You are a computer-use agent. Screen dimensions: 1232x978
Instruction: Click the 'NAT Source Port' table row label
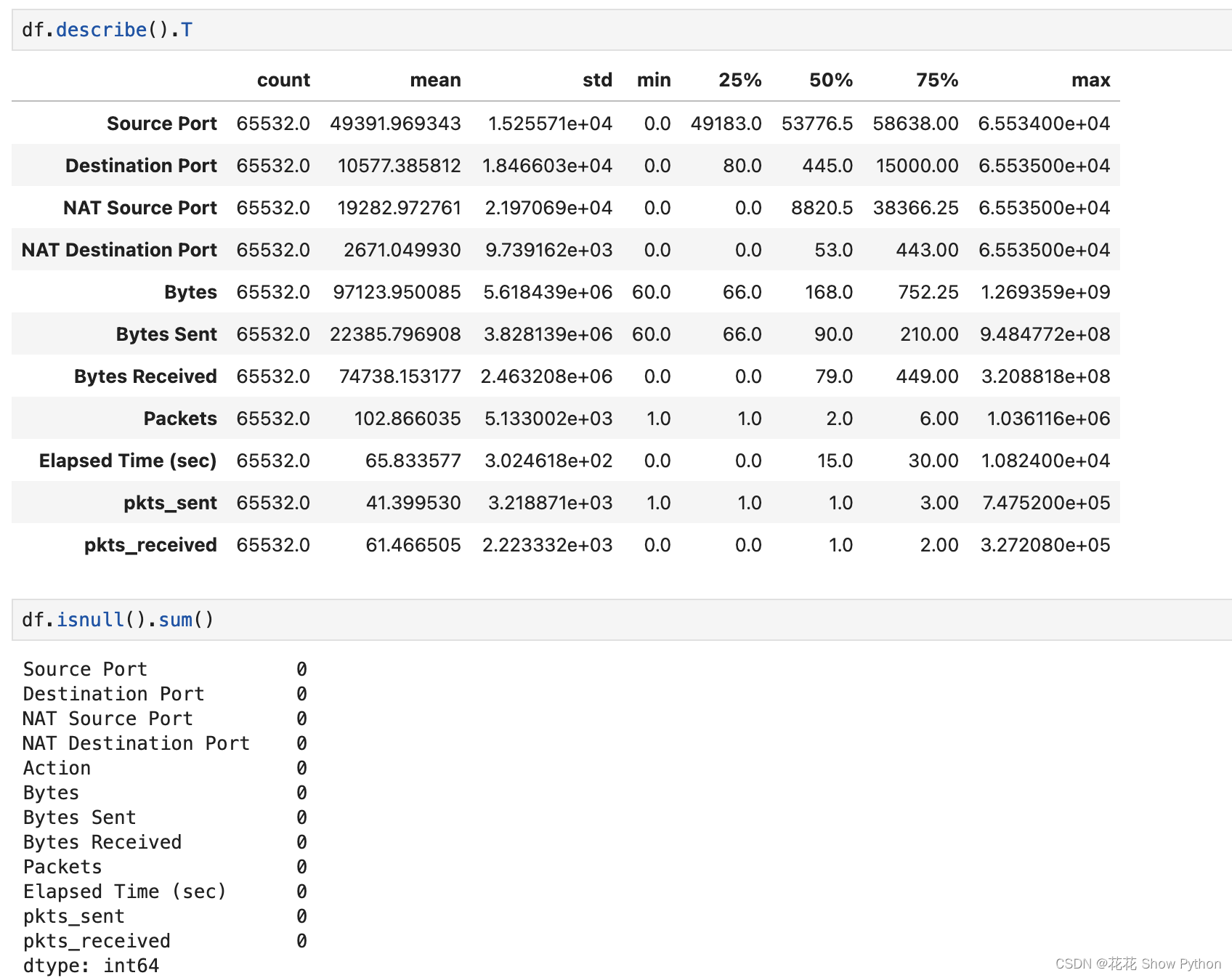point(140,208)
